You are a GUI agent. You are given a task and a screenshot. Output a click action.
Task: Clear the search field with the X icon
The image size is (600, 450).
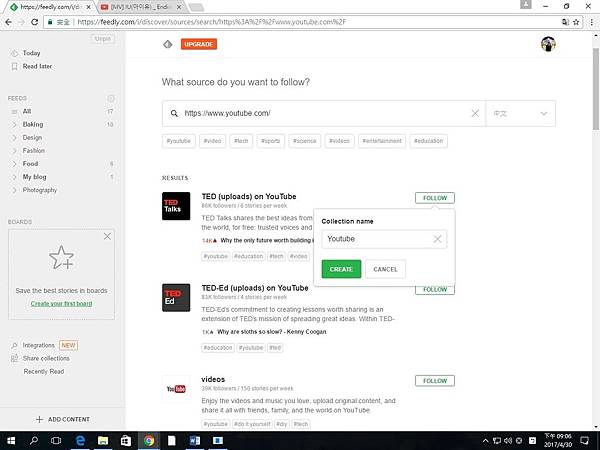click(475, 113)
